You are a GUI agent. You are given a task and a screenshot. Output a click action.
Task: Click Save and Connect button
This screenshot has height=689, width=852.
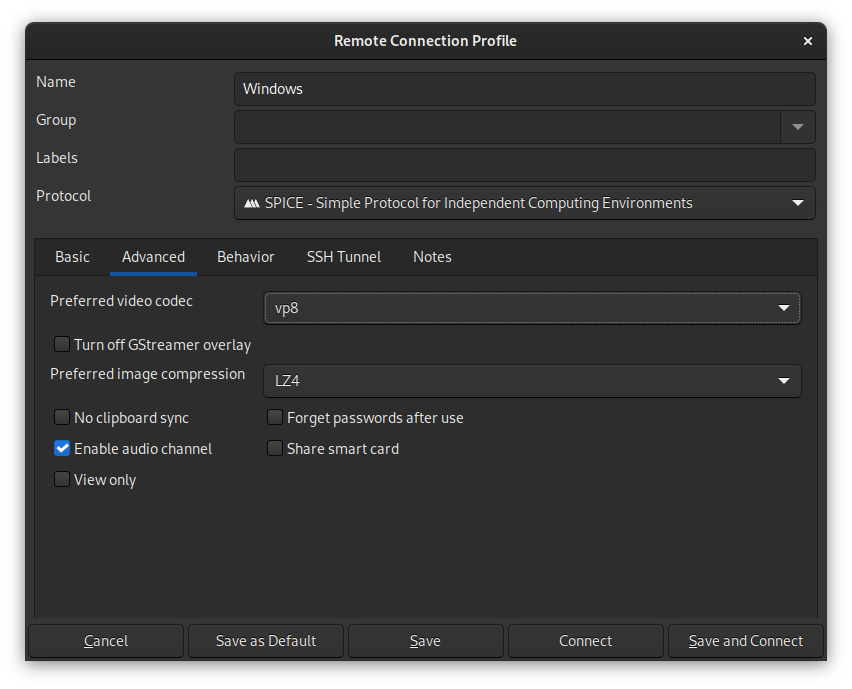[746, 641]
